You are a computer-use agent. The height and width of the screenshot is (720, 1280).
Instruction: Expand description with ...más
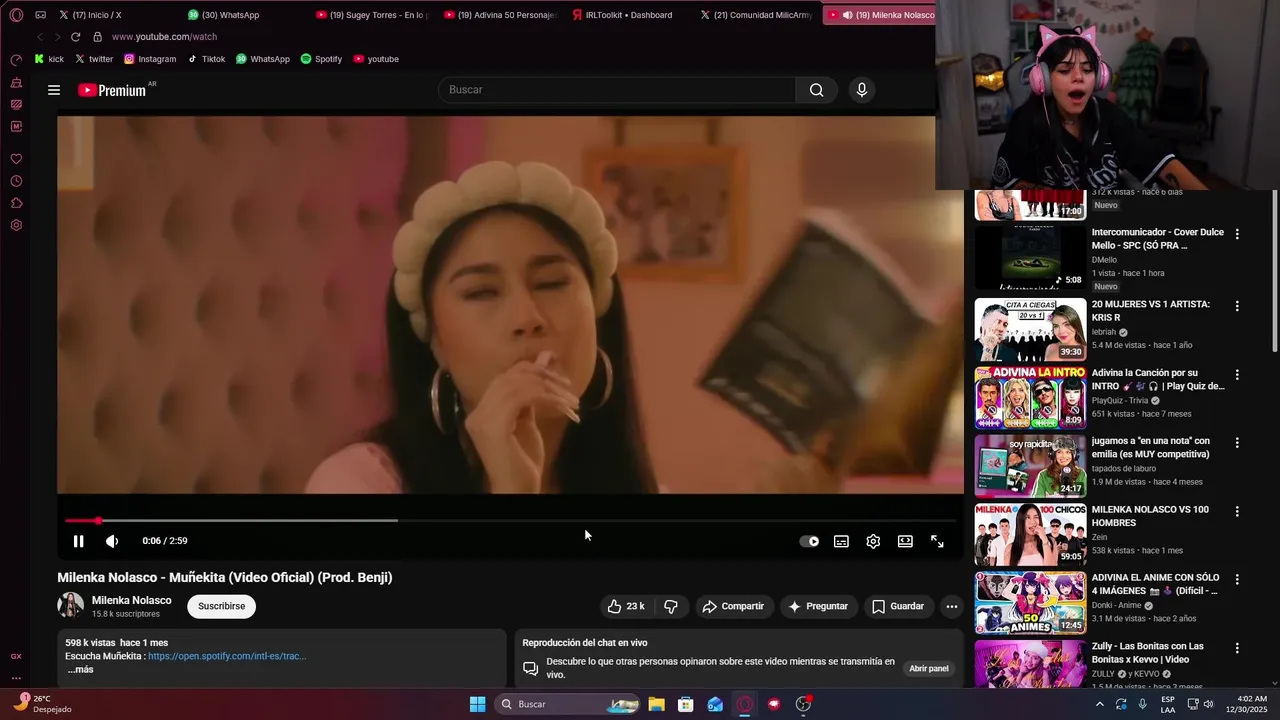(80, 669)
